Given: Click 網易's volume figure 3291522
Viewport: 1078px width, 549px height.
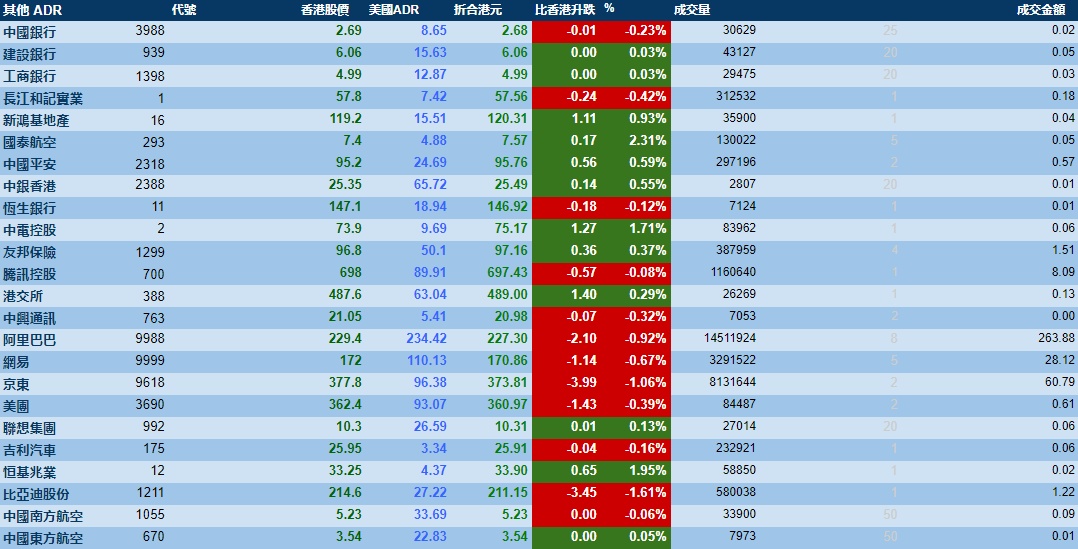Looking at the screenshot, I should [x=730, y=361].
